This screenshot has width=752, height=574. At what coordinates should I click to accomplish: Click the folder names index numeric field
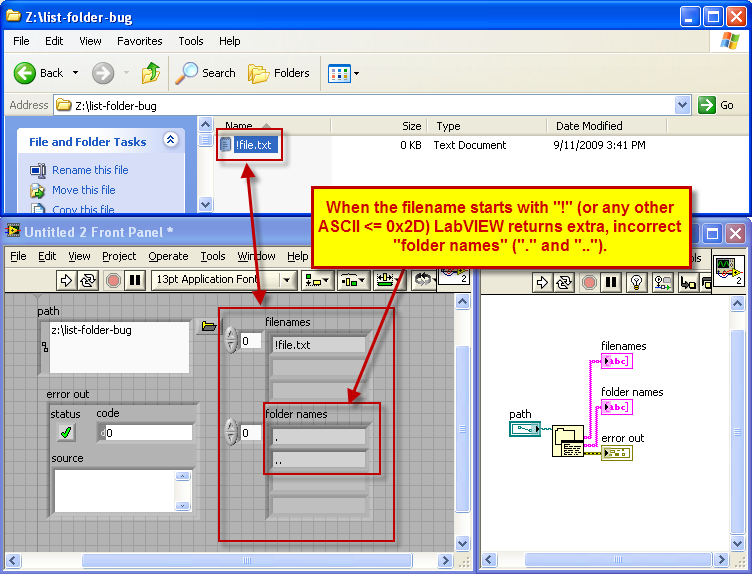click(250, 433)
